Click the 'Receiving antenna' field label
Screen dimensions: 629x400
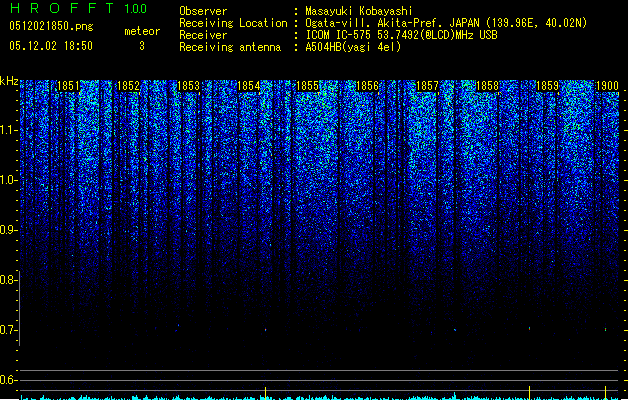230,47
